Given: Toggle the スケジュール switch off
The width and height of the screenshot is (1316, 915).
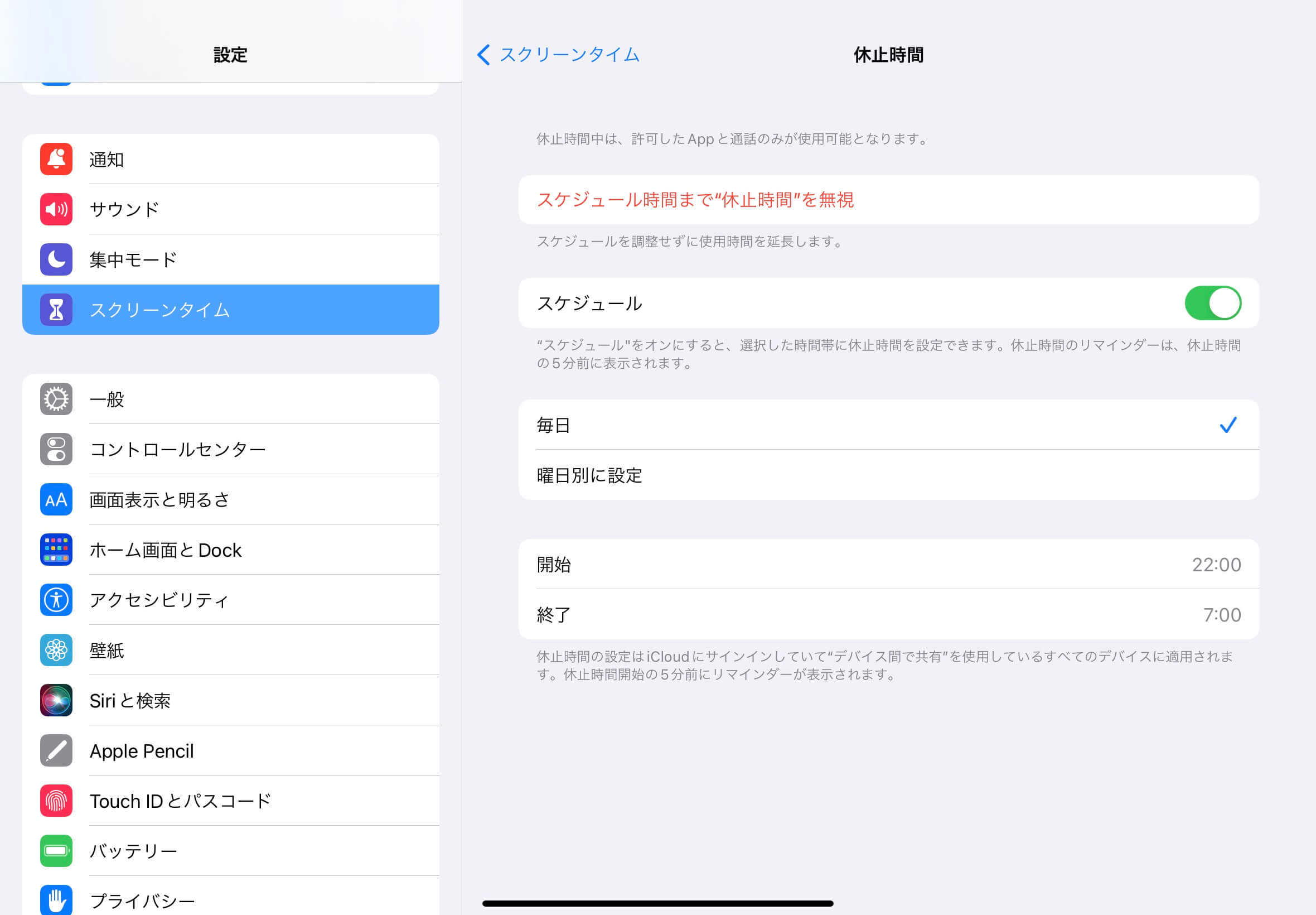Looking at the screenshot, I should (1213, 304).
